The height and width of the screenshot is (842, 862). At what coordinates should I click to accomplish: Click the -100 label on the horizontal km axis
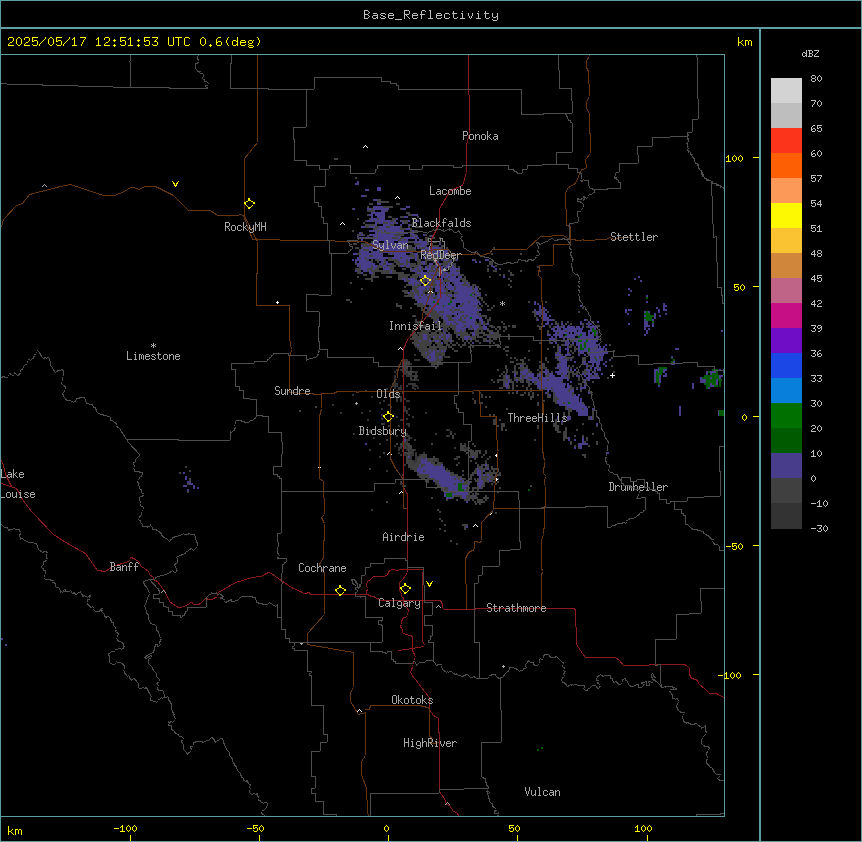[x=125, y=828]
